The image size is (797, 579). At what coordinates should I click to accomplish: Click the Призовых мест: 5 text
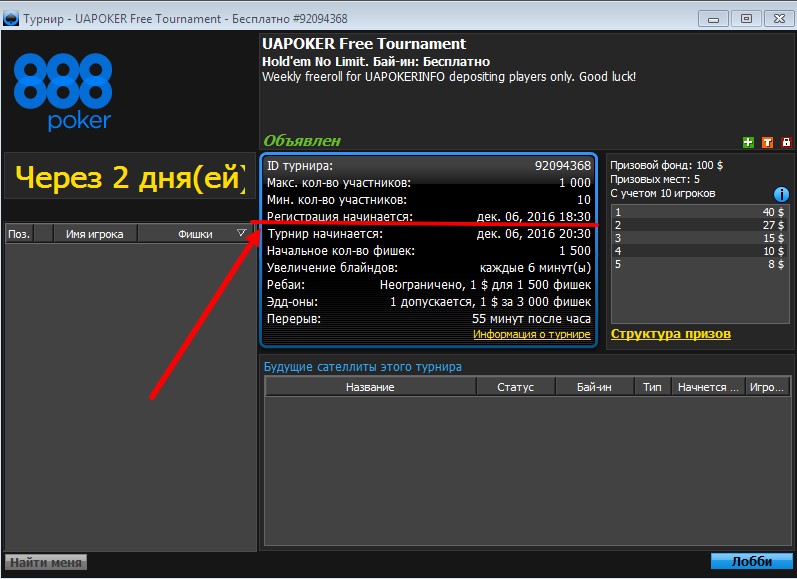[655, 179]
